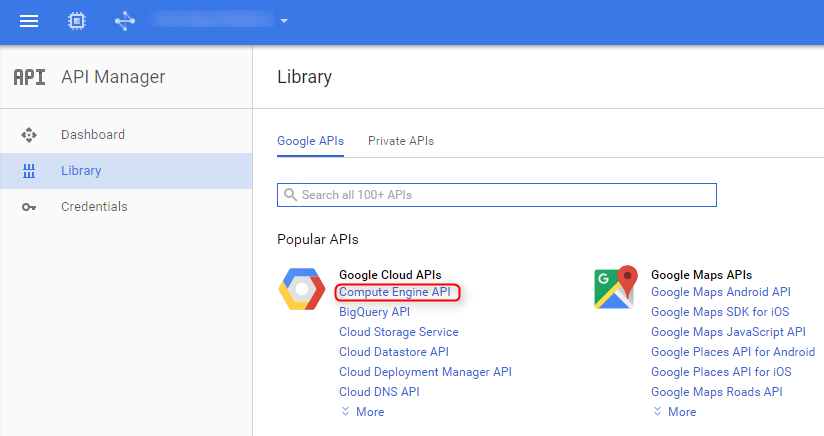
Task: Expand More under Google Maps APIs
Action: [682, 412]
